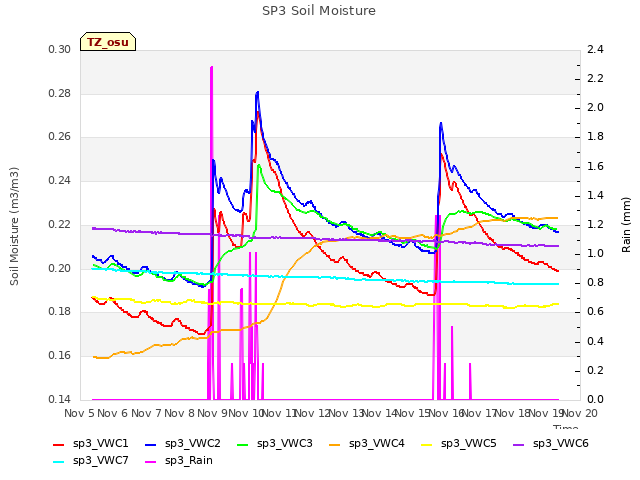Click the 0.6 right axis tick label
The height and width of the screenshot is (480, 640).
[x=595, y=311]
